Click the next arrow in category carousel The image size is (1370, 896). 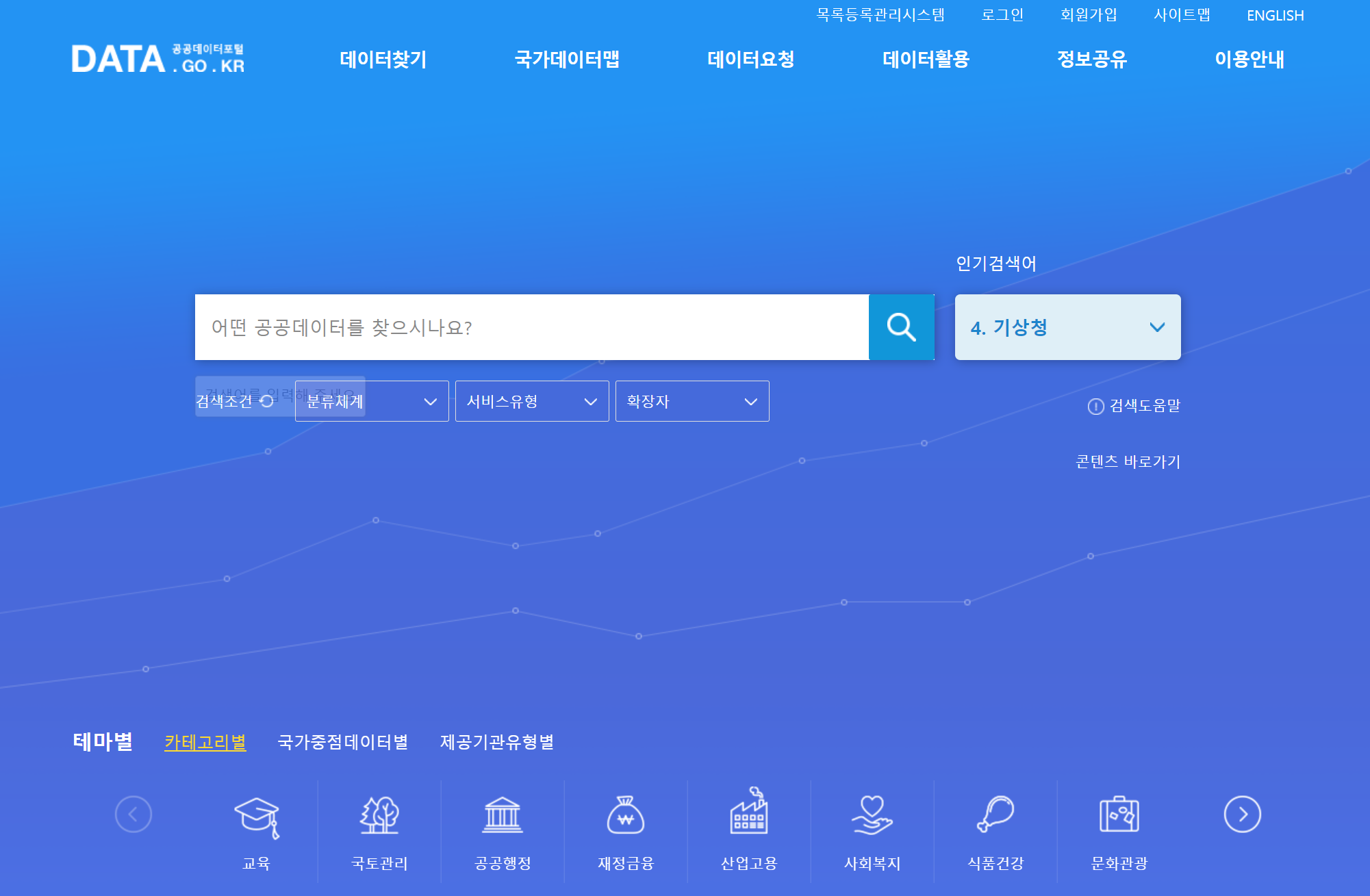(1242, 815)
